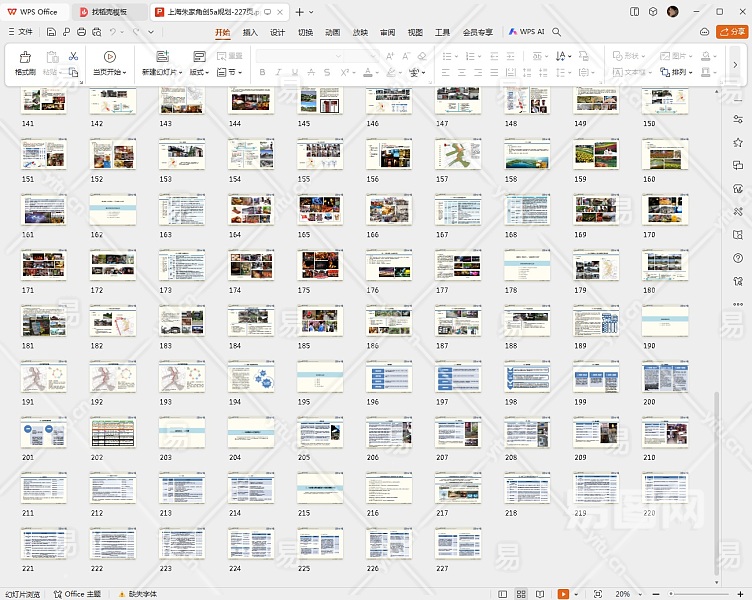The image size is (752, 600).
Task: Open the help question mark sidebar icon
Action: tap(738, 256)
